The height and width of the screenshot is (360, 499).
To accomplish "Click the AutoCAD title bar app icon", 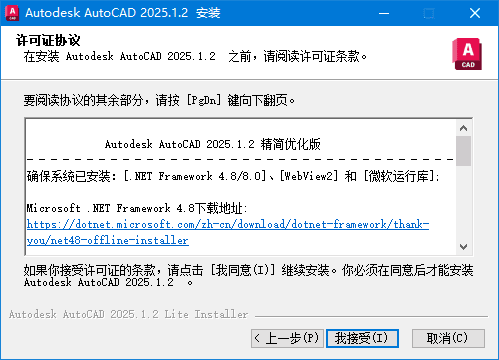I will click(x=12, y=13).
